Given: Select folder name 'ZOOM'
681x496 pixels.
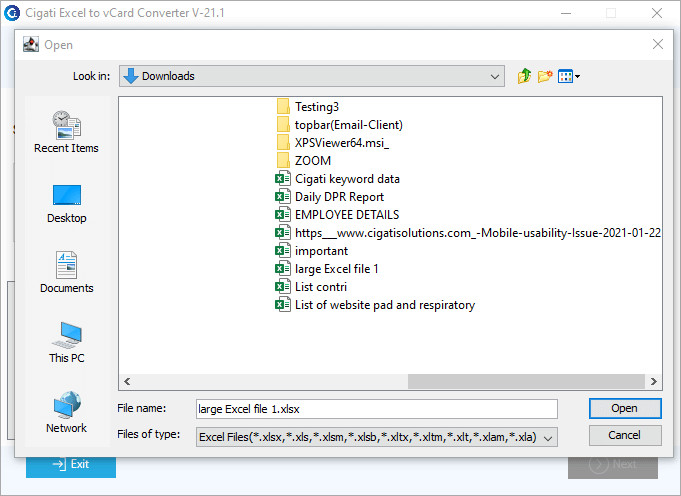Looking at the screenshot, I should click(x=313, y=161).
